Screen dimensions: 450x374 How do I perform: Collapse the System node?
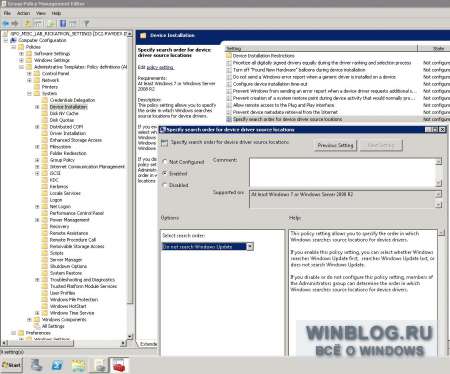[x=29, y=94]
